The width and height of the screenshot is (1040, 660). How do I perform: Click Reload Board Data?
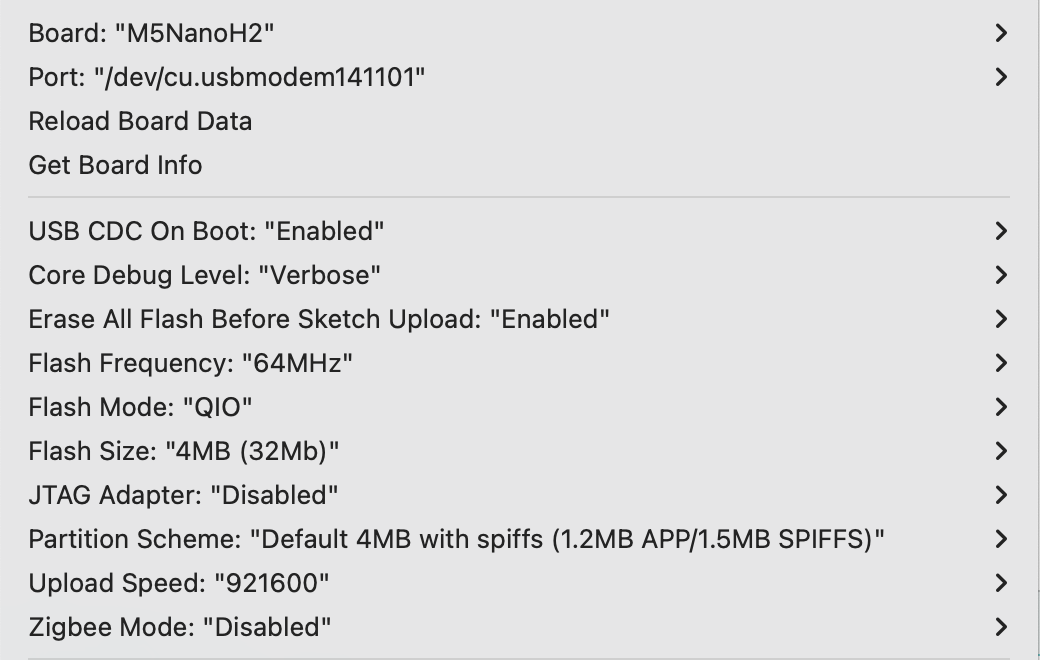tap(140, 121)
